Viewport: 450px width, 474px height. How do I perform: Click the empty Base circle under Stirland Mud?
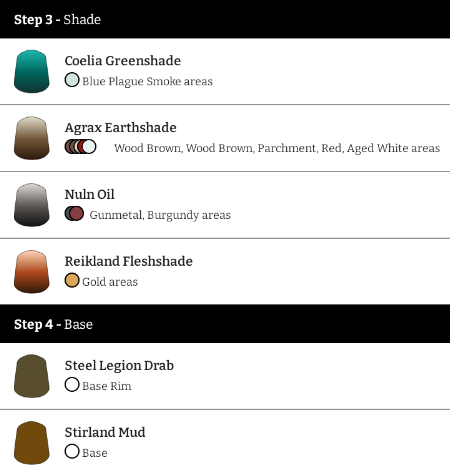click(x=72, y=452)
